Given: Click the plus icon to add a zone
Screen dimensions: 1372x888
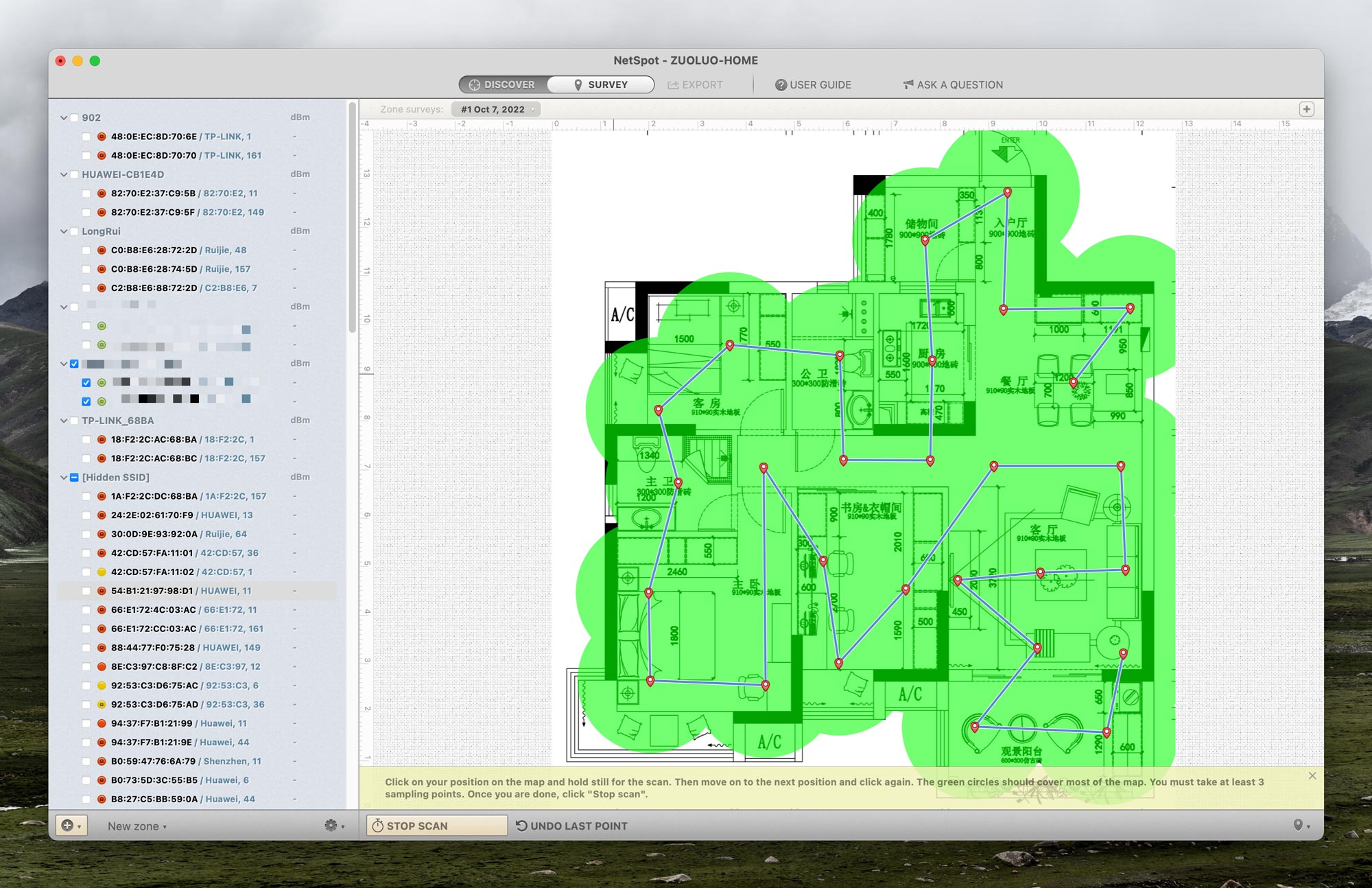Looking at the screenshot, I should point(68,826).
